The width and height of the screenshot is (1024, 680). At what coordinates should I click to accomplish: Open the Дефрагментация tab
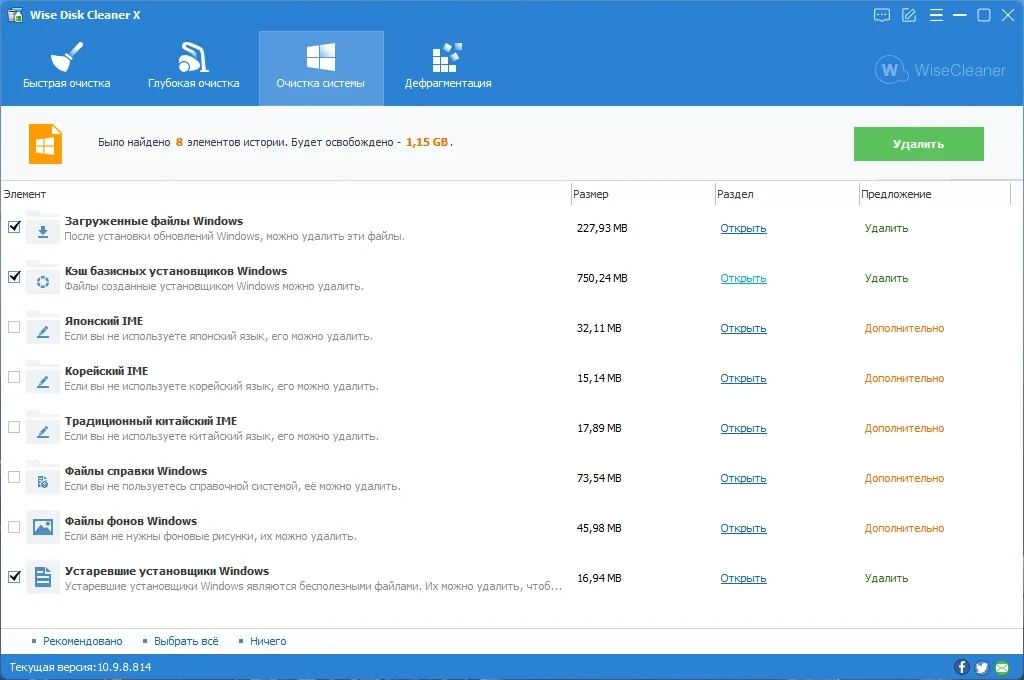pos(448,68)
